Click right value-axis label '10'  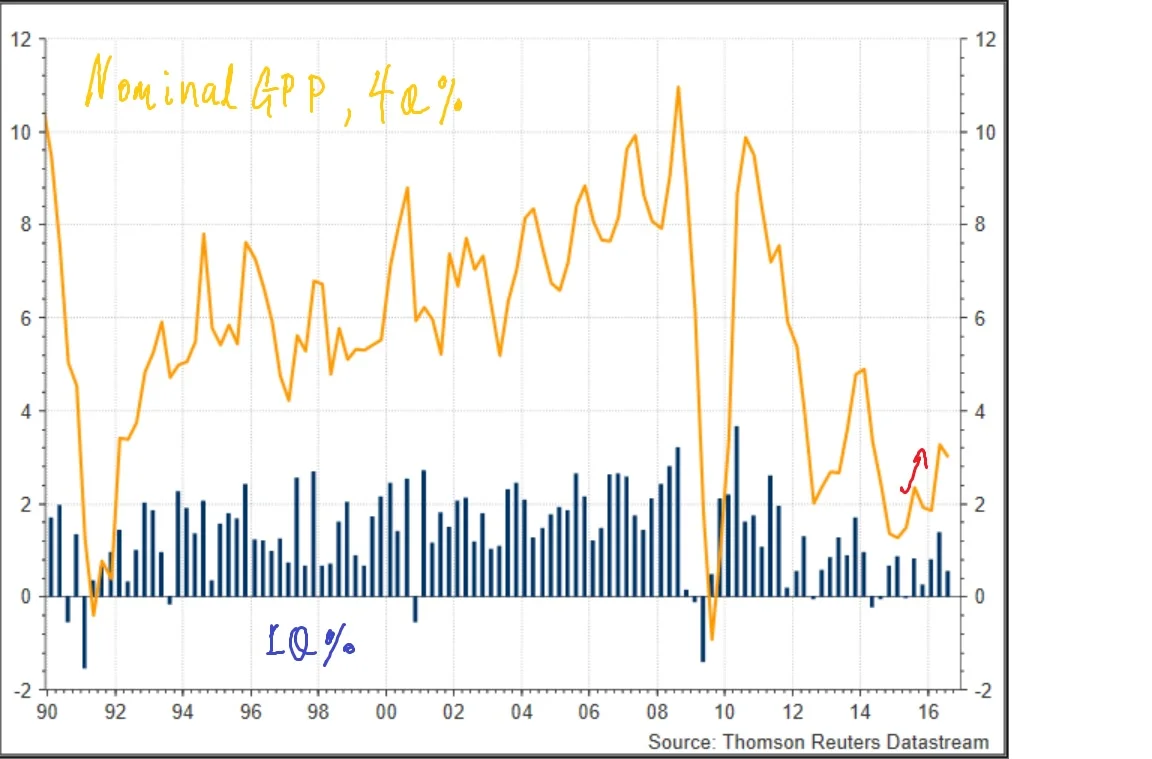[x=985, y=133]
